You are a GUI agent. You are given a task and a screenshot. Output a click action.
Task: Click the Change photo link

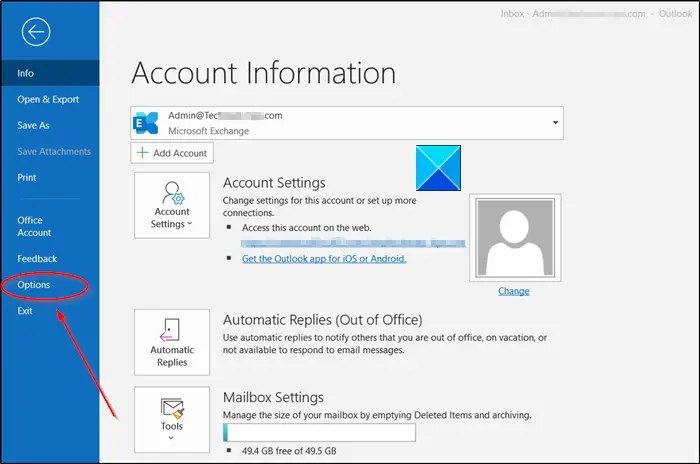[x=514, y=291]
